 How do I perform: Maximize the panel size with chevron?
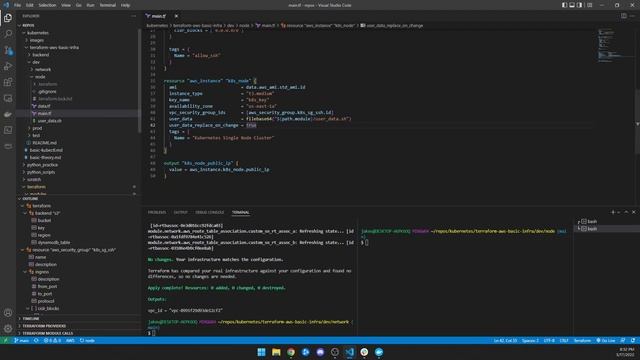(626, 212)
